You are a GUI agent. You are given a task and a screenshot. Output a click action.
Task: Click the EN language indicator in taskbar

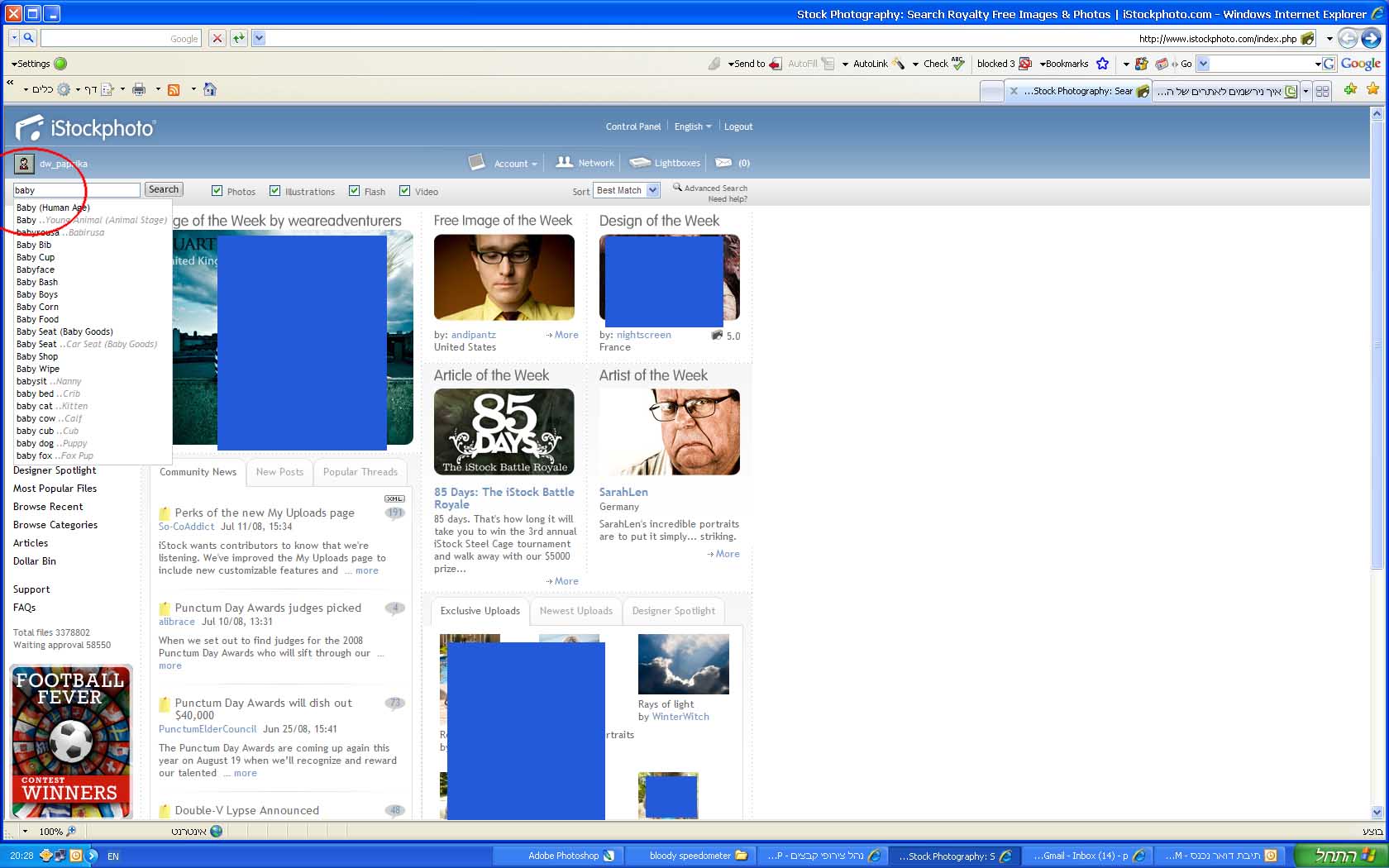coord(113,856)
